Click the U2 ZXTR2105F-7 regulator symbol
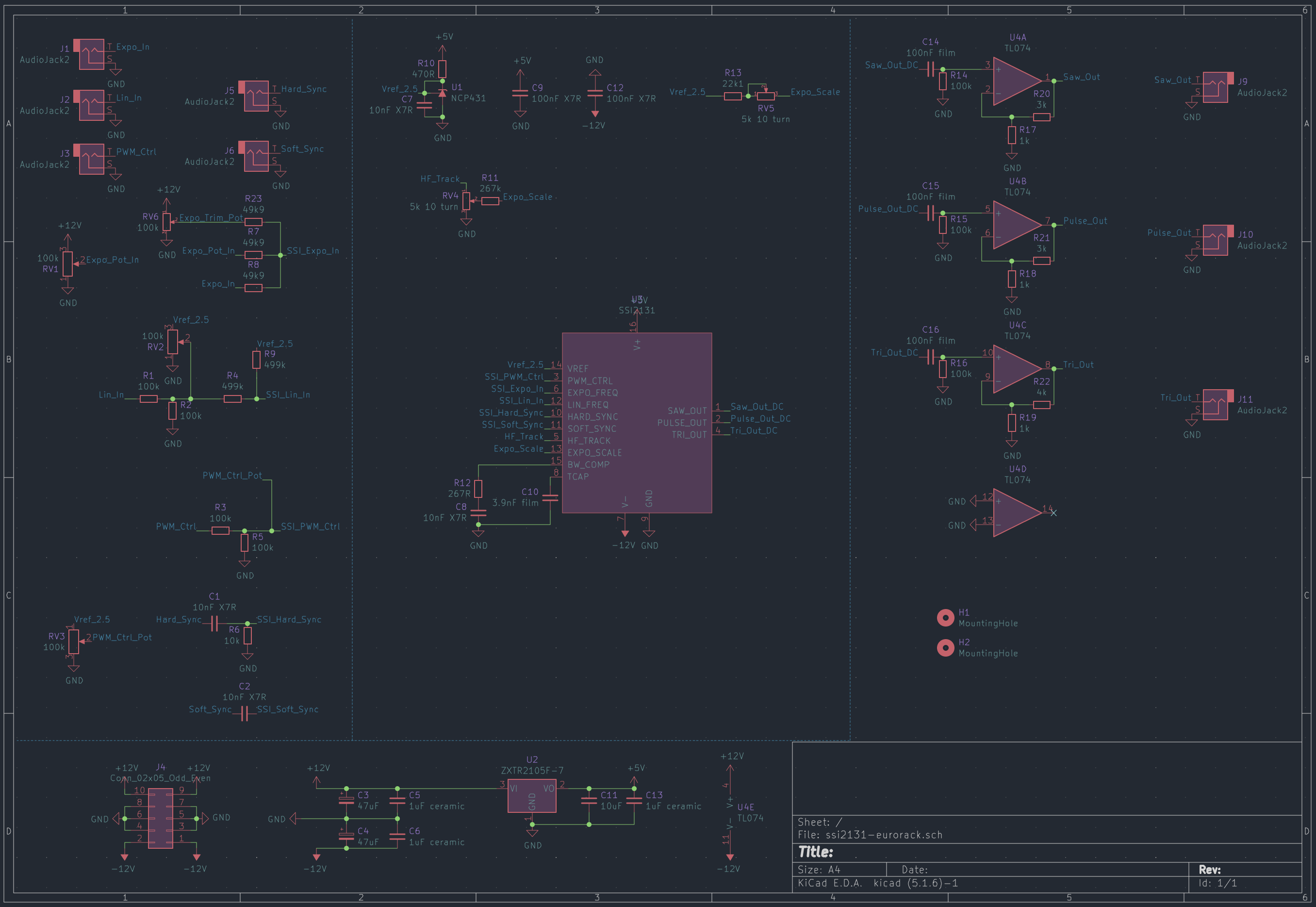The width and height of the screenshot is (1316, 907). pos(532,795)
